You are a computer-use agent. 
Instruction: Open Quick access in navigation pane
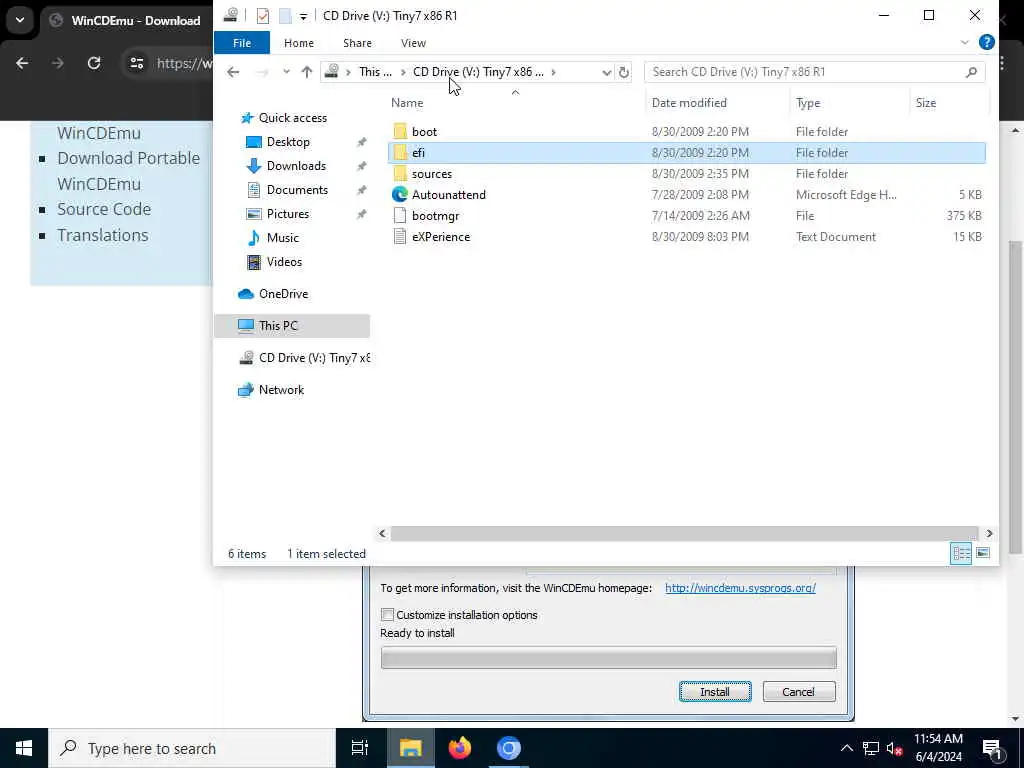coord(293,118)
